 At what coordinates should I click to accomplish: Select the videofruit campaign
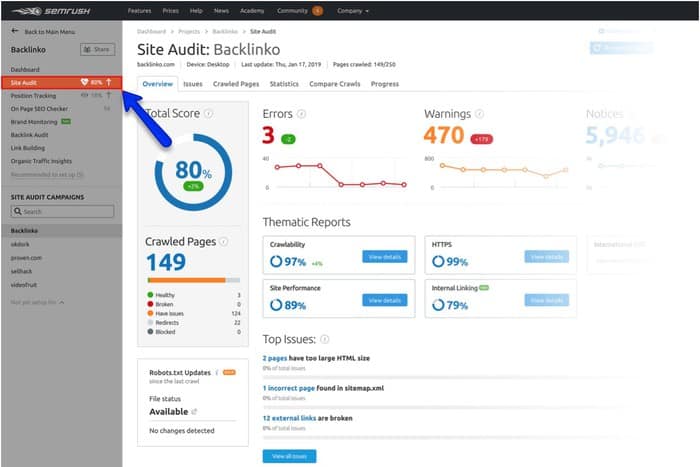tap(24, 284)
